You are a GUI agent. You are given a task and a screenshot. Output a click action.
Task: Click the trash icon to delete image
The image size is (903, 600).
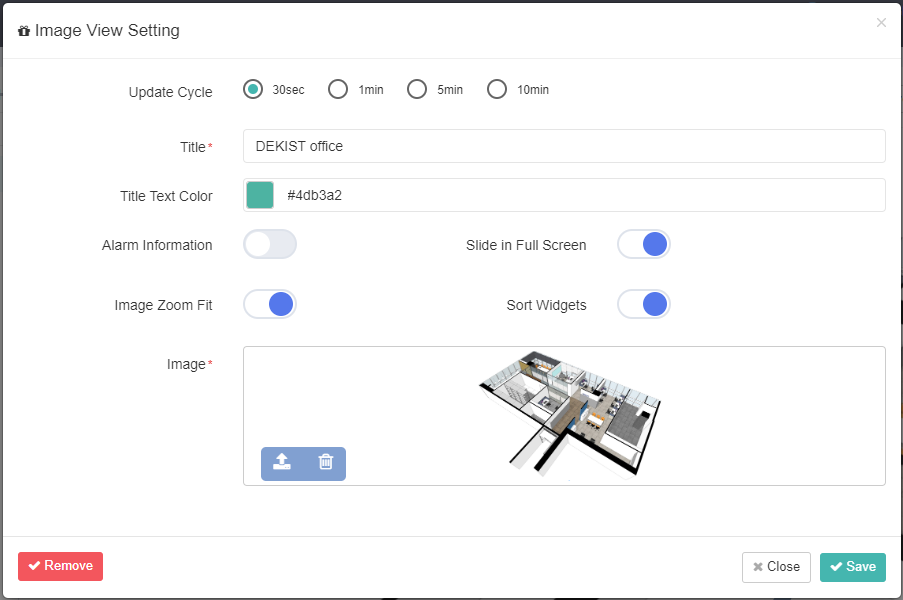pos(326,462)
